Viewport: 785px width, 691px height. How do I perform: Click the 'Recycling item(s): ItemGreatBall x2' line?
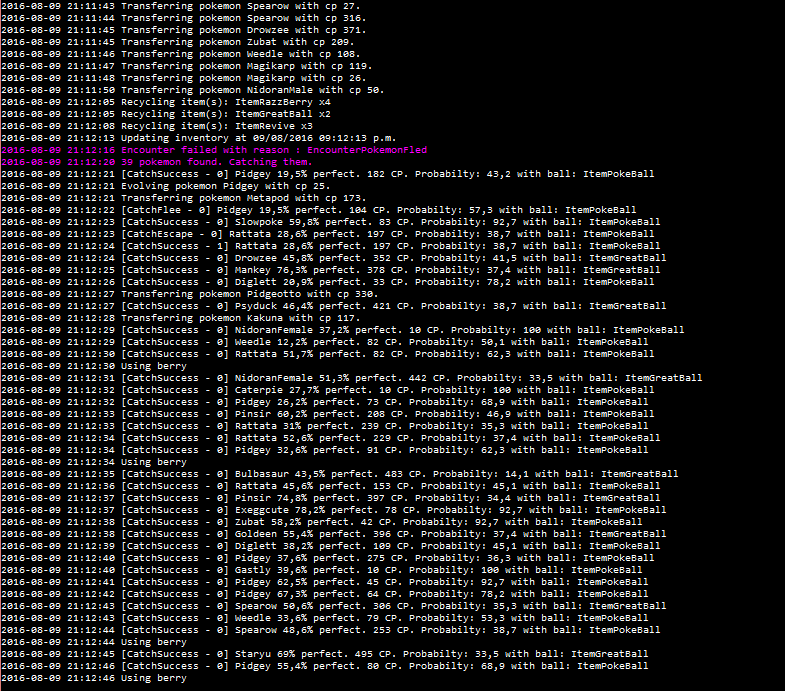click(x=166, y=114)
